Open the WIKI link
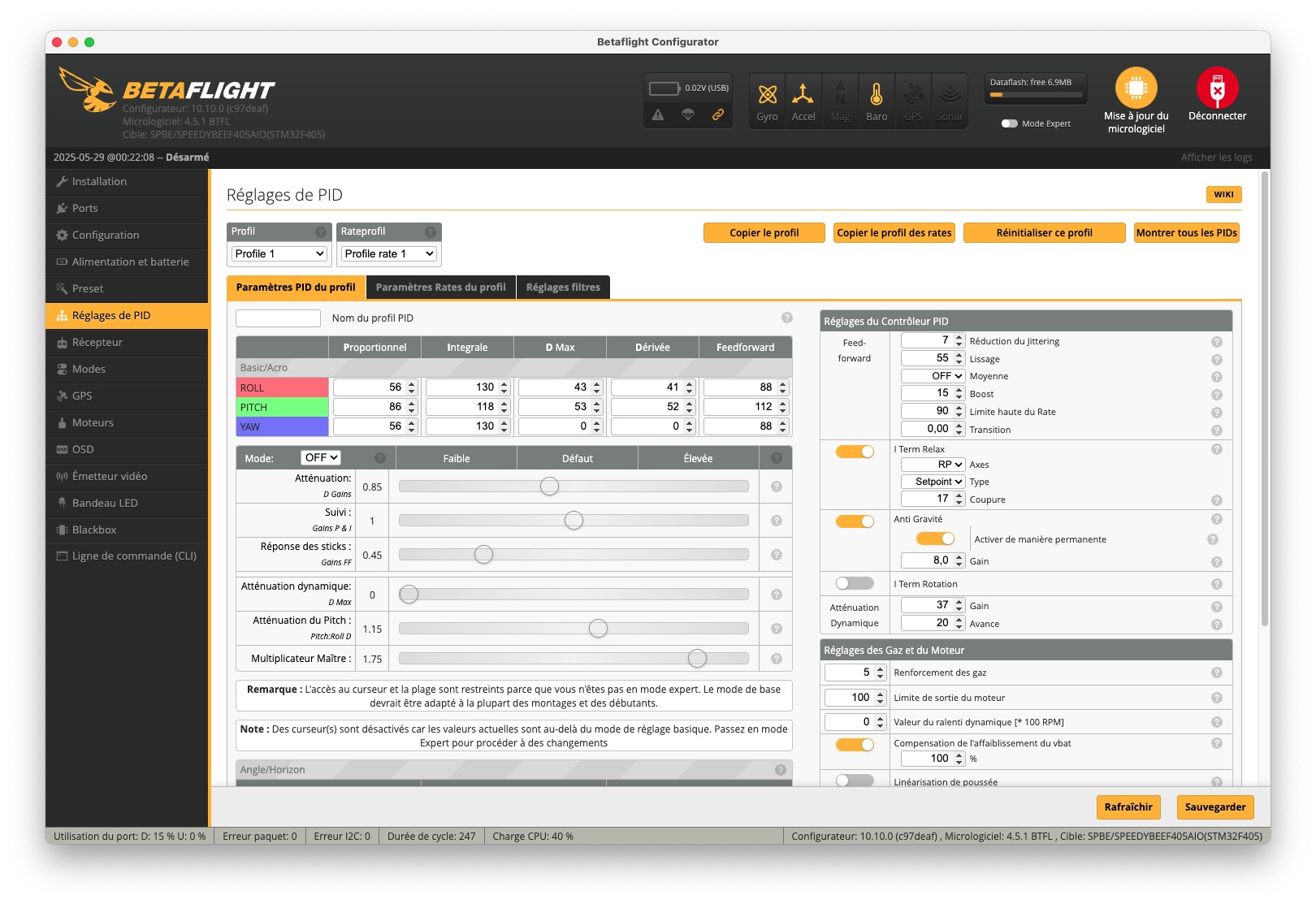 pyautogui.click(x=1223, y=195)
